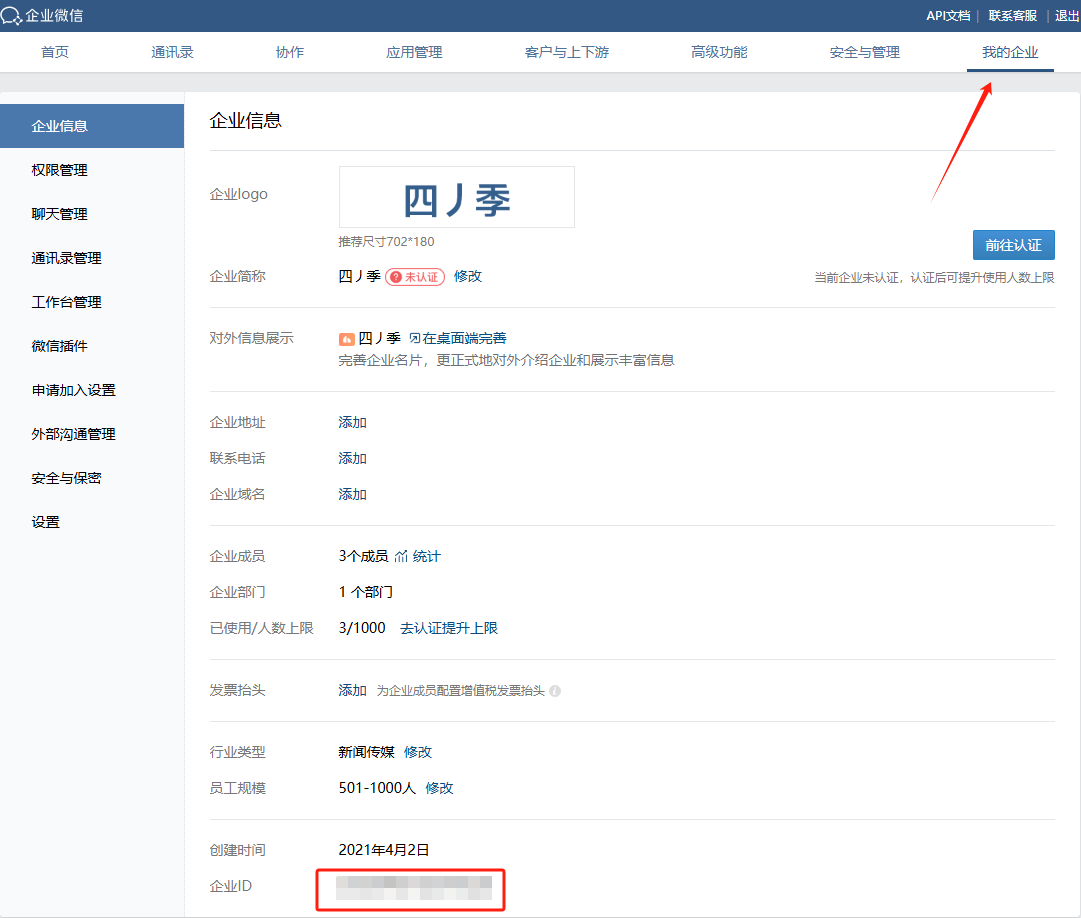
Task: Select 权限管理 in the sidebar
Action: 60,170
